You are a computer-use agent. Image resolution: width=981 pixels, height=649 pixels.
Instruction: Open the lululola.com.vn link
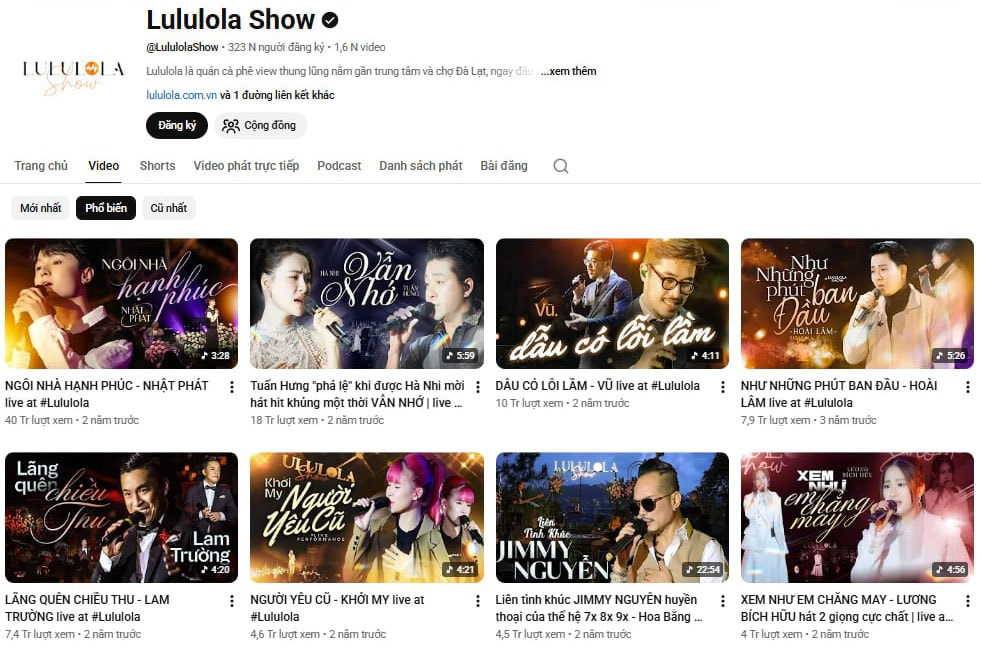point(181,95)
